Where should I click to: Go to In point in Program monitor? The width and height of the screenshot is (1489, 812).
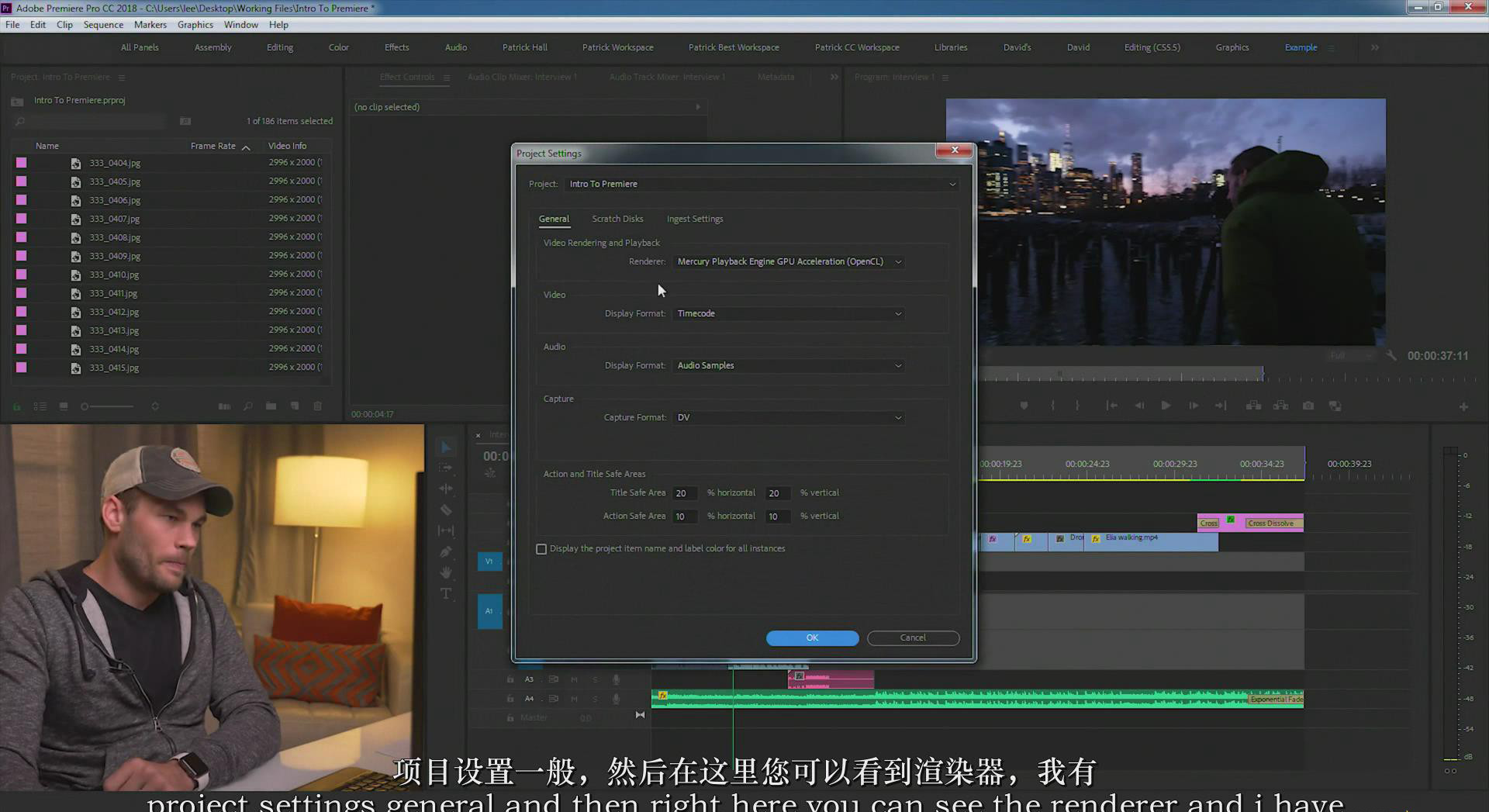point(1111,406)
